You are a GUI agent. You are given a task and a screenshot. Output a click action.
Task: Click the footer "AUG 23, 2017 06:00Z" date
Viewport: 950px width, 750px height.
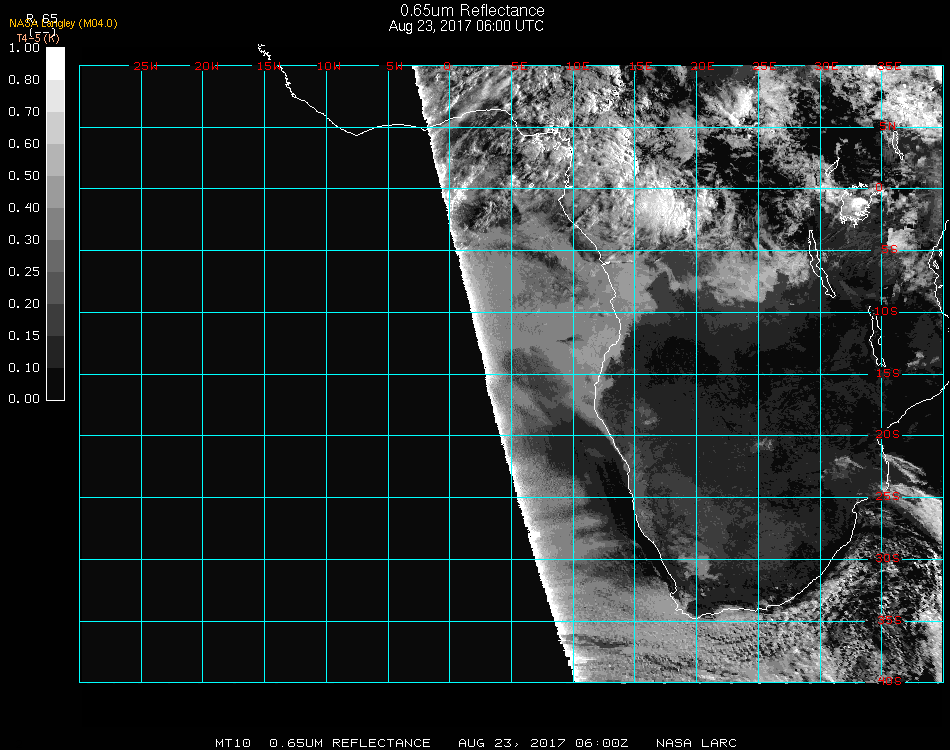click(543, 743)
